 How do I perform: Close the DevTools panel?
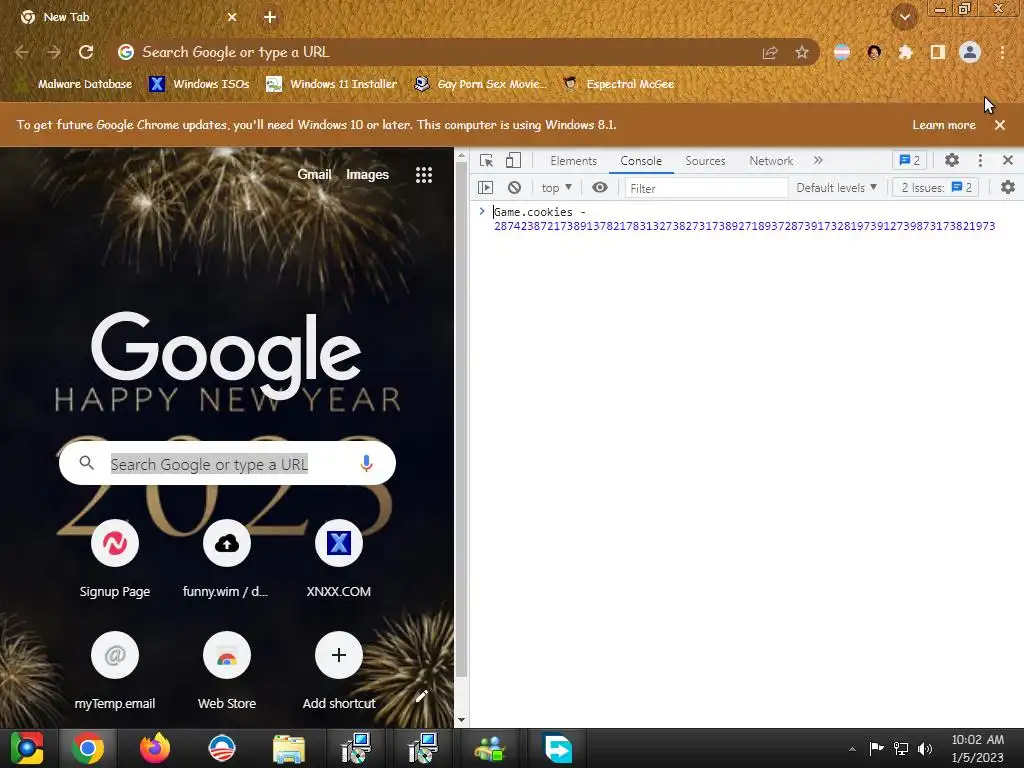point(1008,161)
